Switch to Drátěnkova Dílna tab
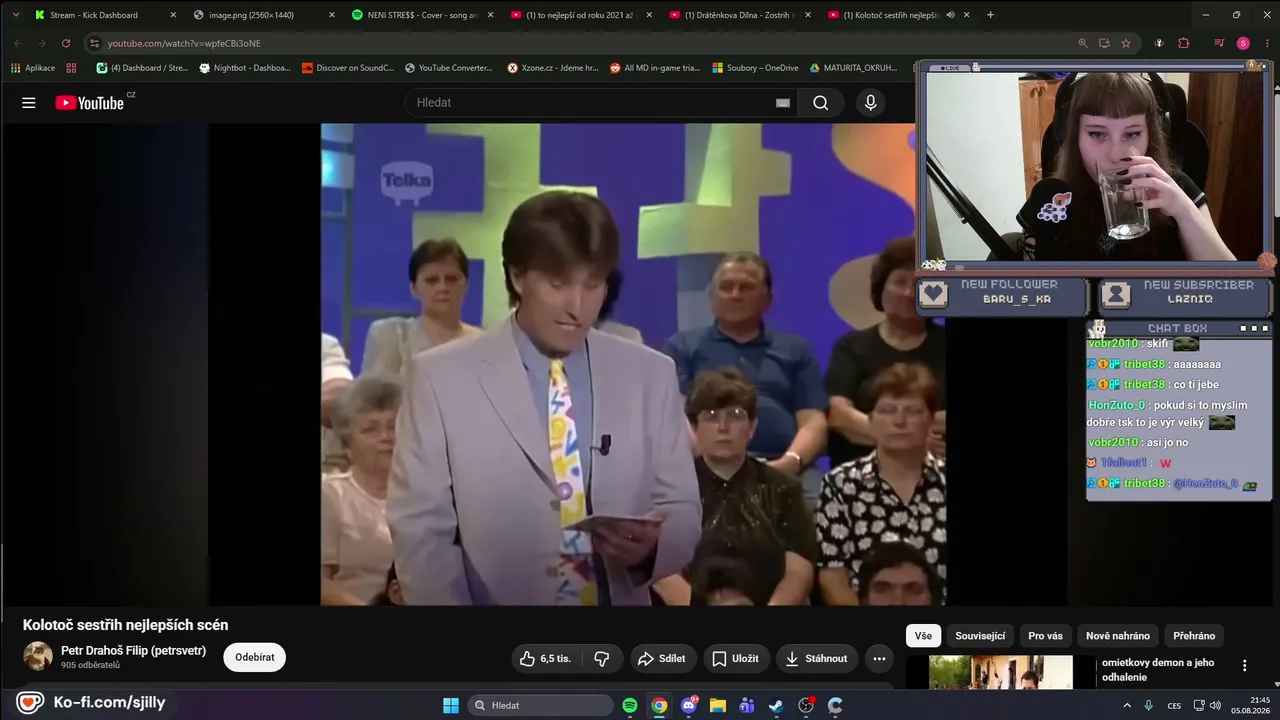This screenshot has width=1280, height=720. 740,15
